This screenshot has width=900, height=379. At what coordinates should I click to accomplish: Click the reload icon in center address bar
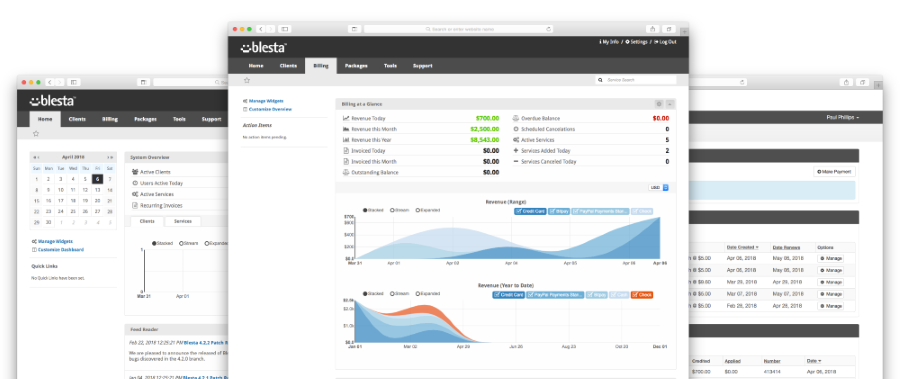pyautogui.click(x=549, y=29)
